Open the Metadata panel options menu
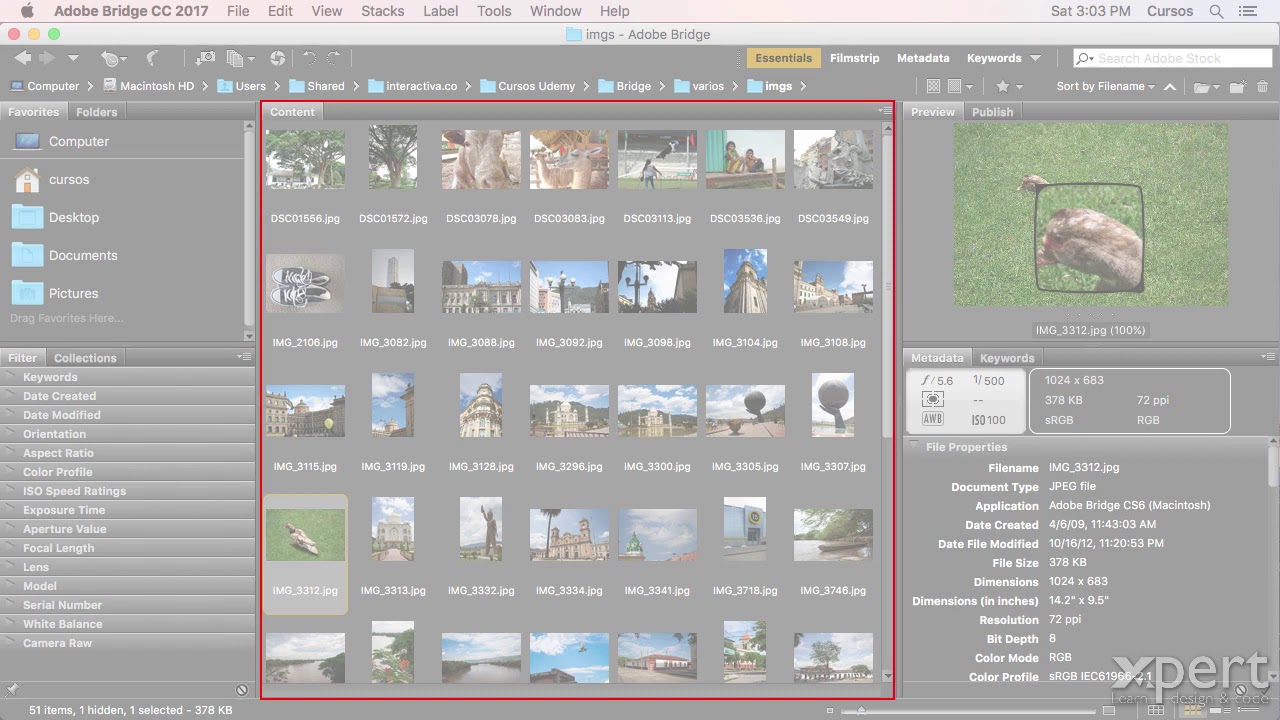 pyautogui.click(x=1267, y=357)
